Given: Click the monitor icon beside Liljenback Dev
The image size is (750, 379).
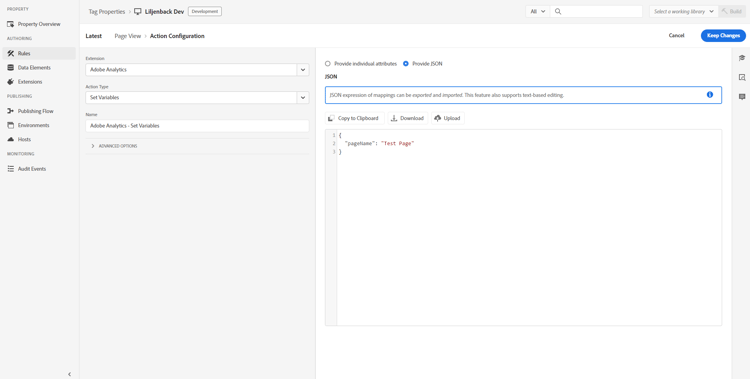Looking at the screenshot, I should [138, 11].
